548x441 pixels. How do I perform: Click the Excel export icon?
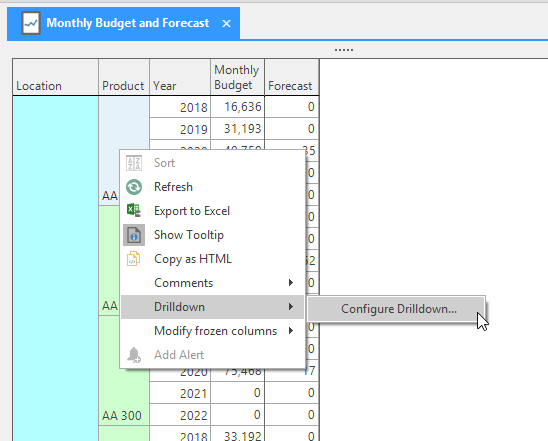coord(134,211)
